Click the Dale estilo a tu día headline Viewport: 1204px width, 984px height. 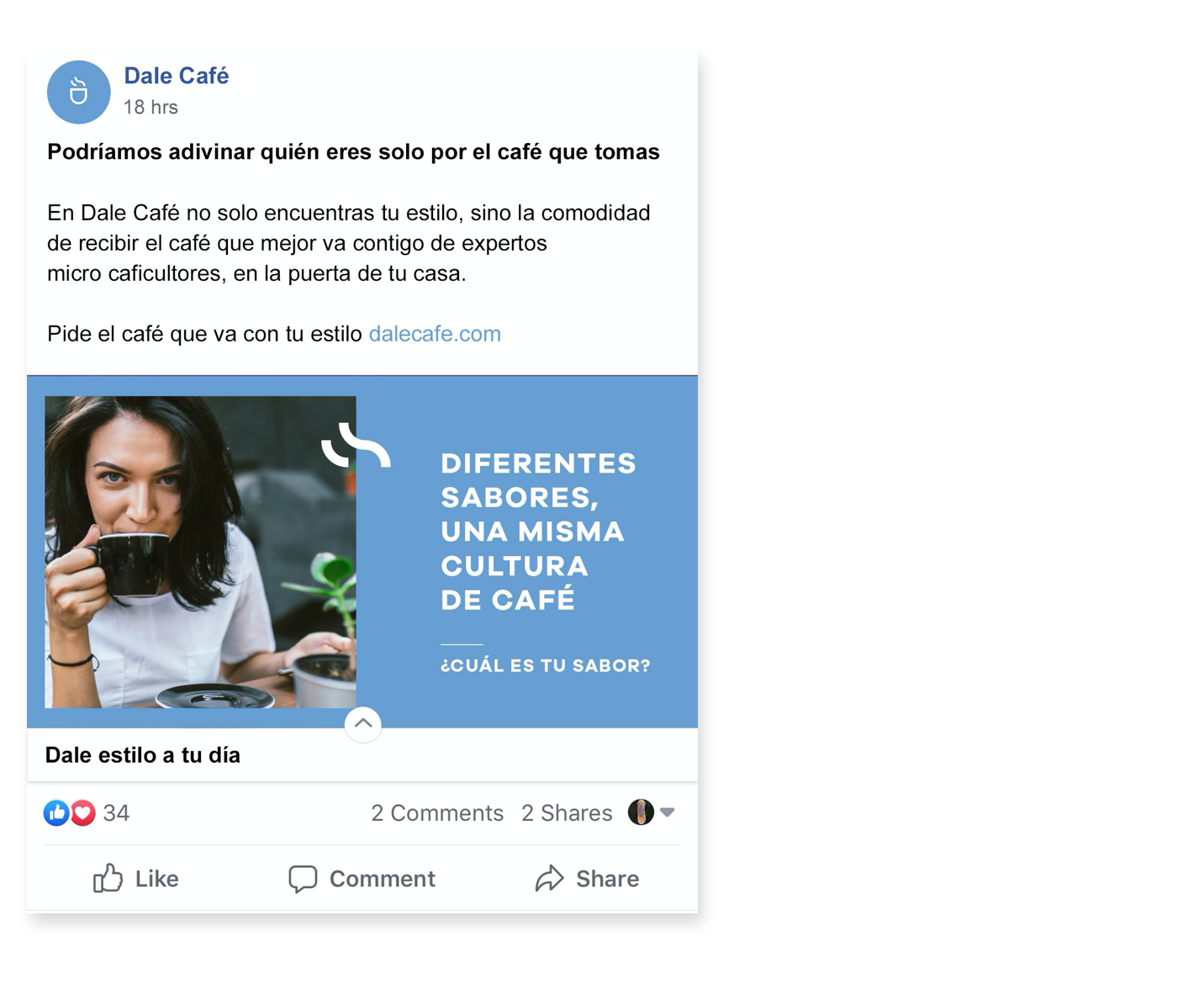tap(143, 755)
